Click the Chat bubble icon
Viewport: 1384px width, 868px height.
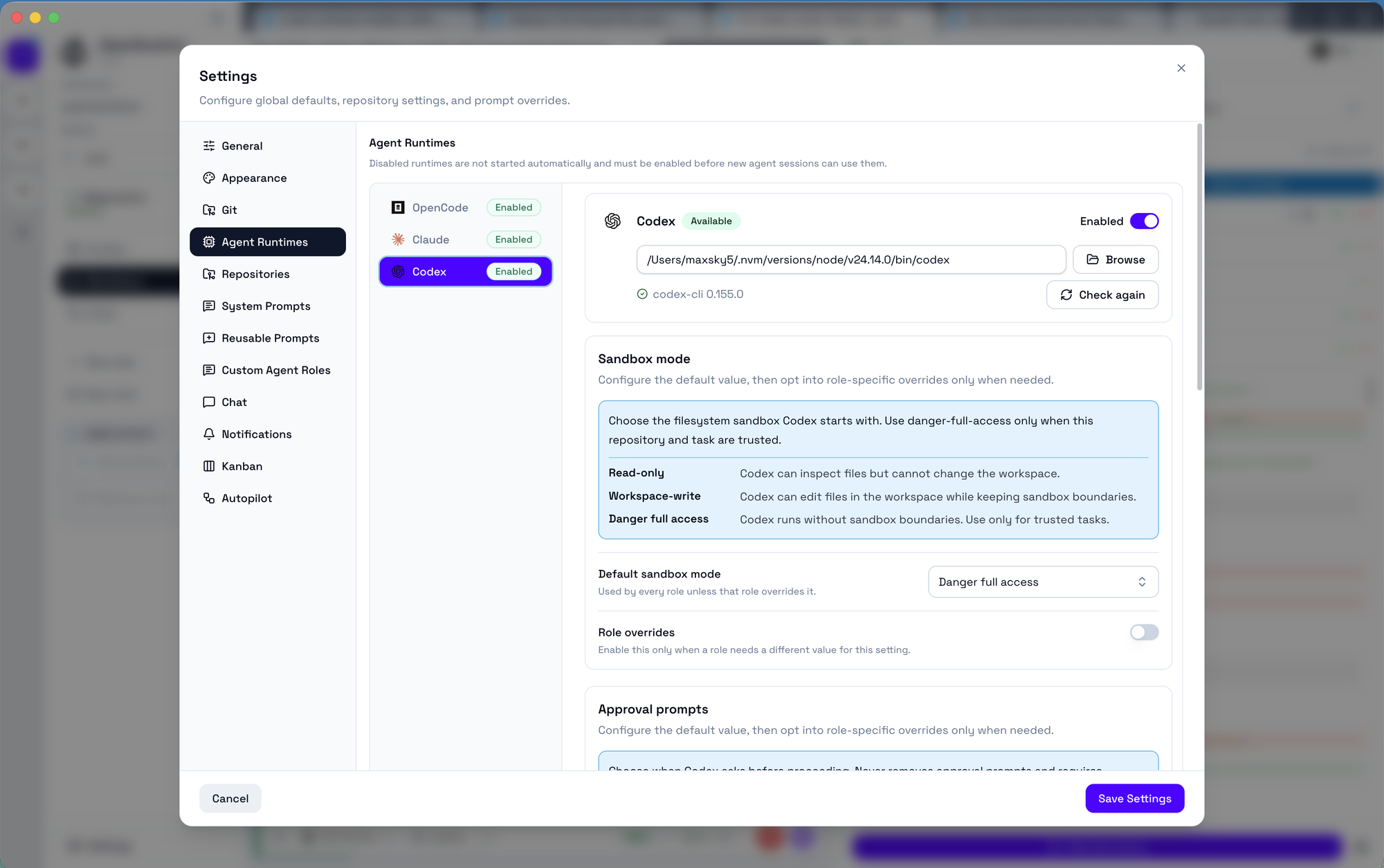click(x=209, y=402)
